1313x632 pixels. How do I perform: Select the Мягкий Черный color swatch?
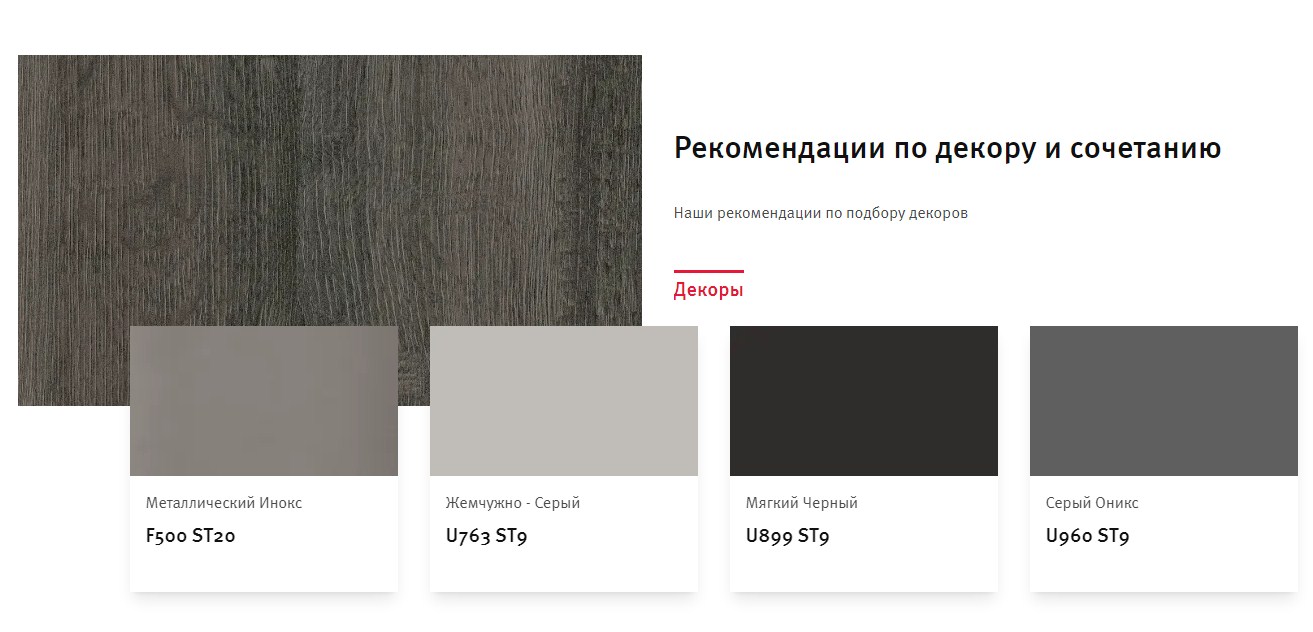(864, 401)
